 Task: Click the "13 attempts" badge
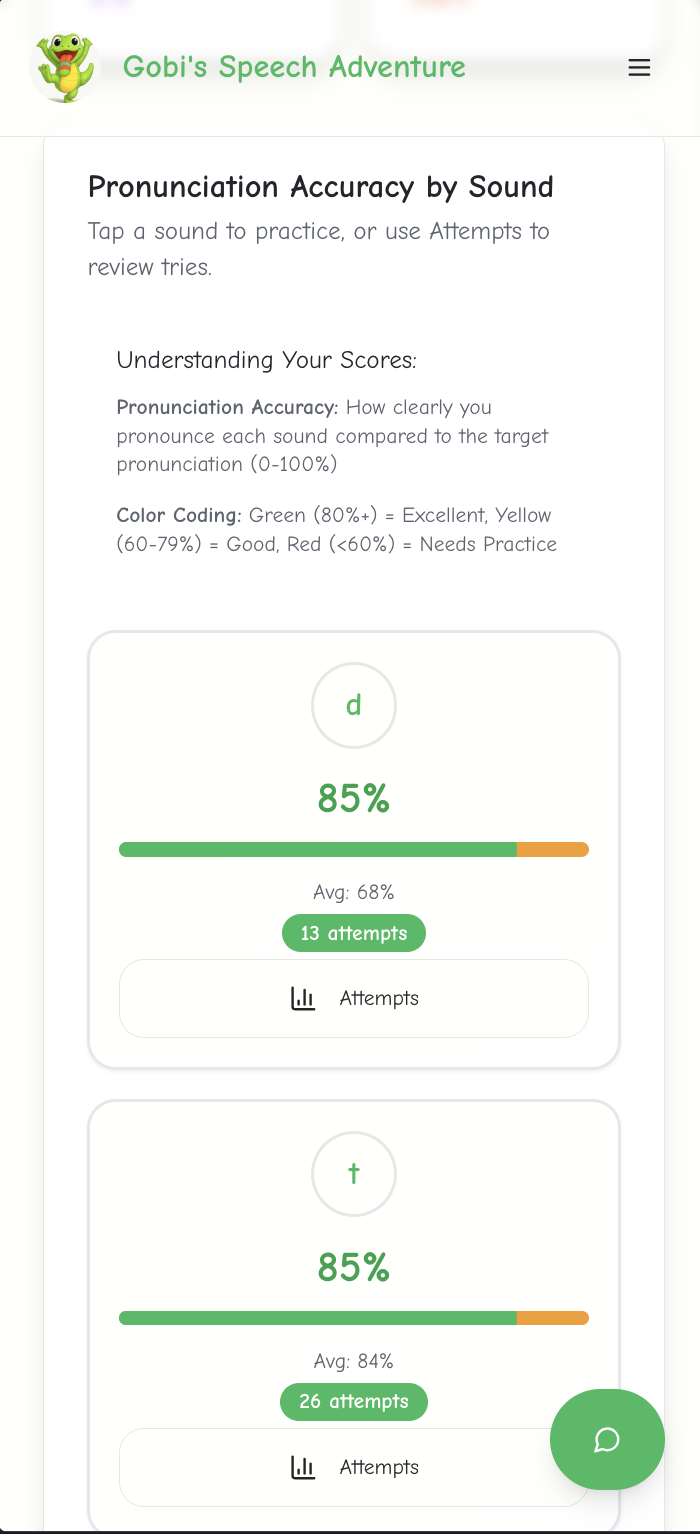tap(354, 933)
